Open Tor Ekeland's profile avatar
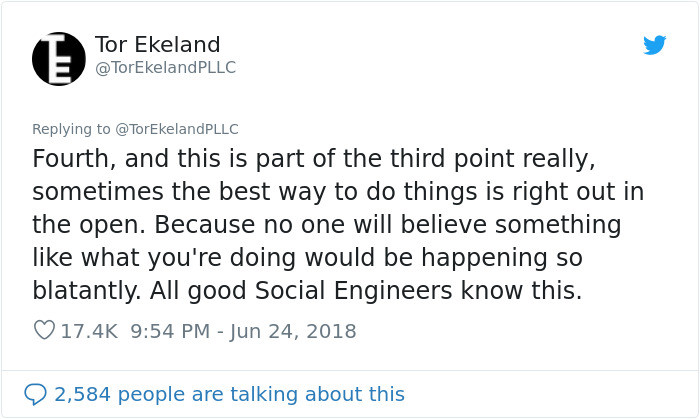Screen dimensions: 700x419 point(59,58)
